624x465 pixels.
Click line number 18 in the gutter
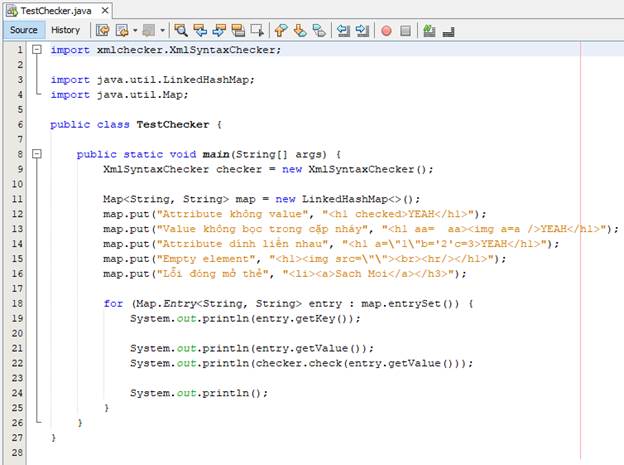[x=17, y=303]
